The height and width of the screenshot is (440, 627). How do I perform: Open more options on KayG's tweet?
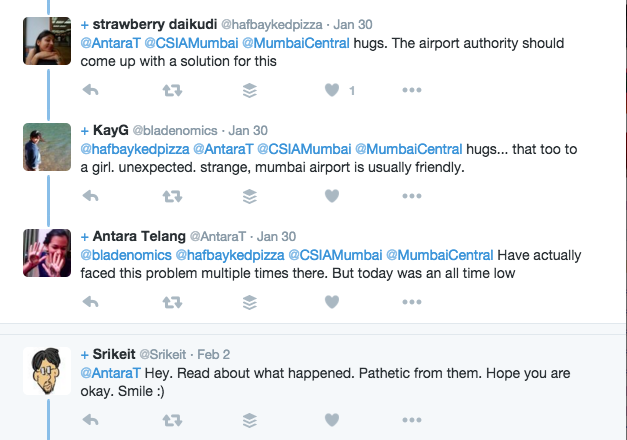point(412,196)
